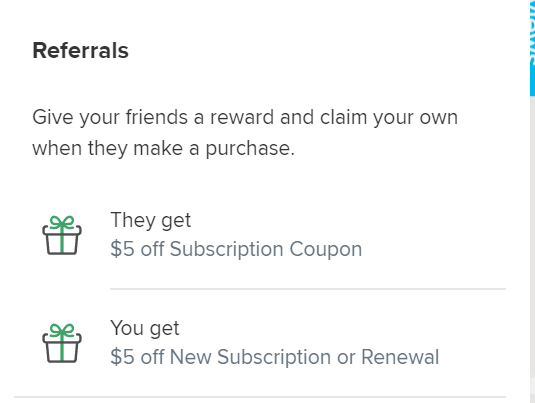Click the $5 amount in the You get reward
Image resolution: width=535 pixels, height=403 pixels.
point(122,357)
